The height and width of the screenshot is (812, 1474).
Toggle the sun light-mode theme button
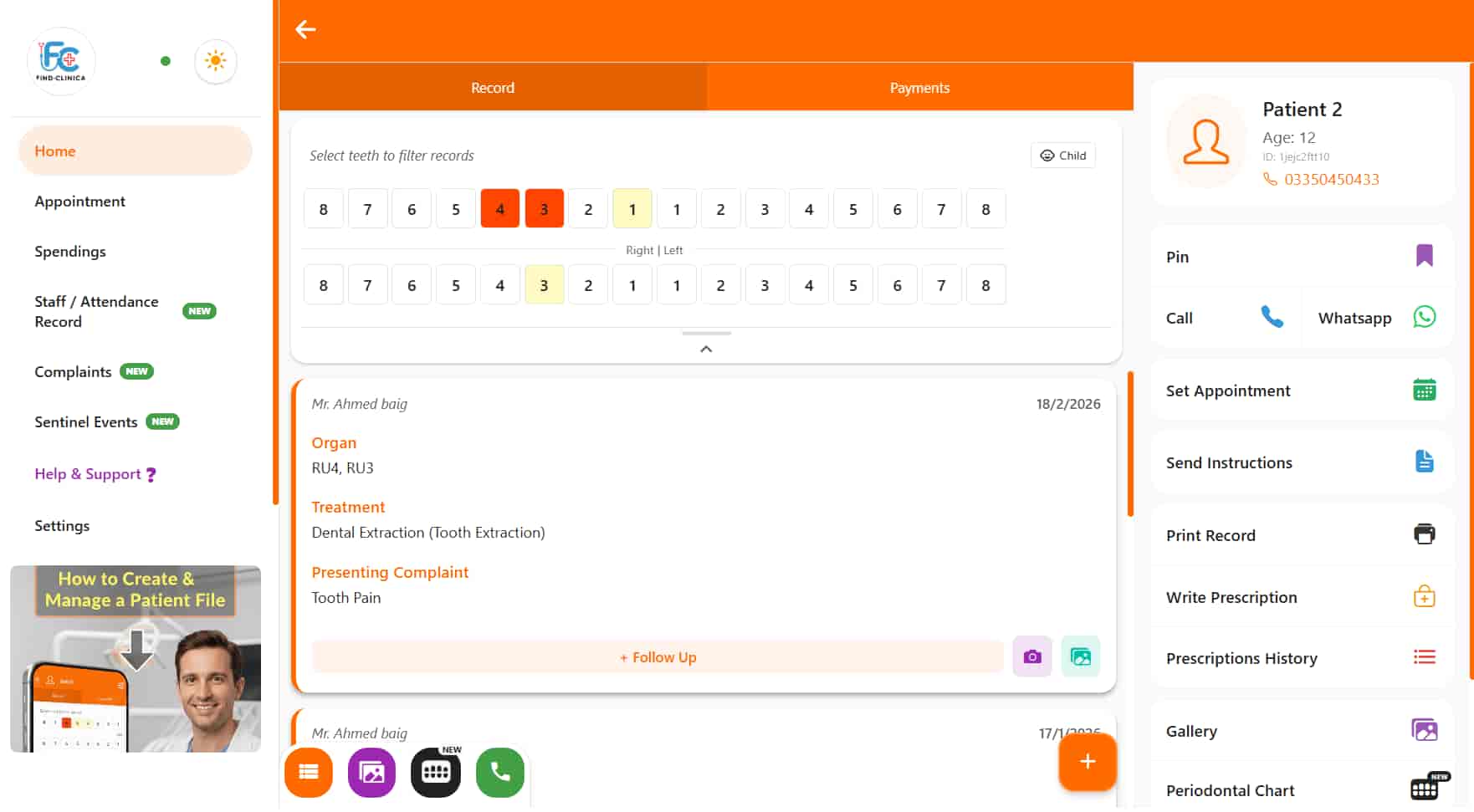(x=216, y=61)
